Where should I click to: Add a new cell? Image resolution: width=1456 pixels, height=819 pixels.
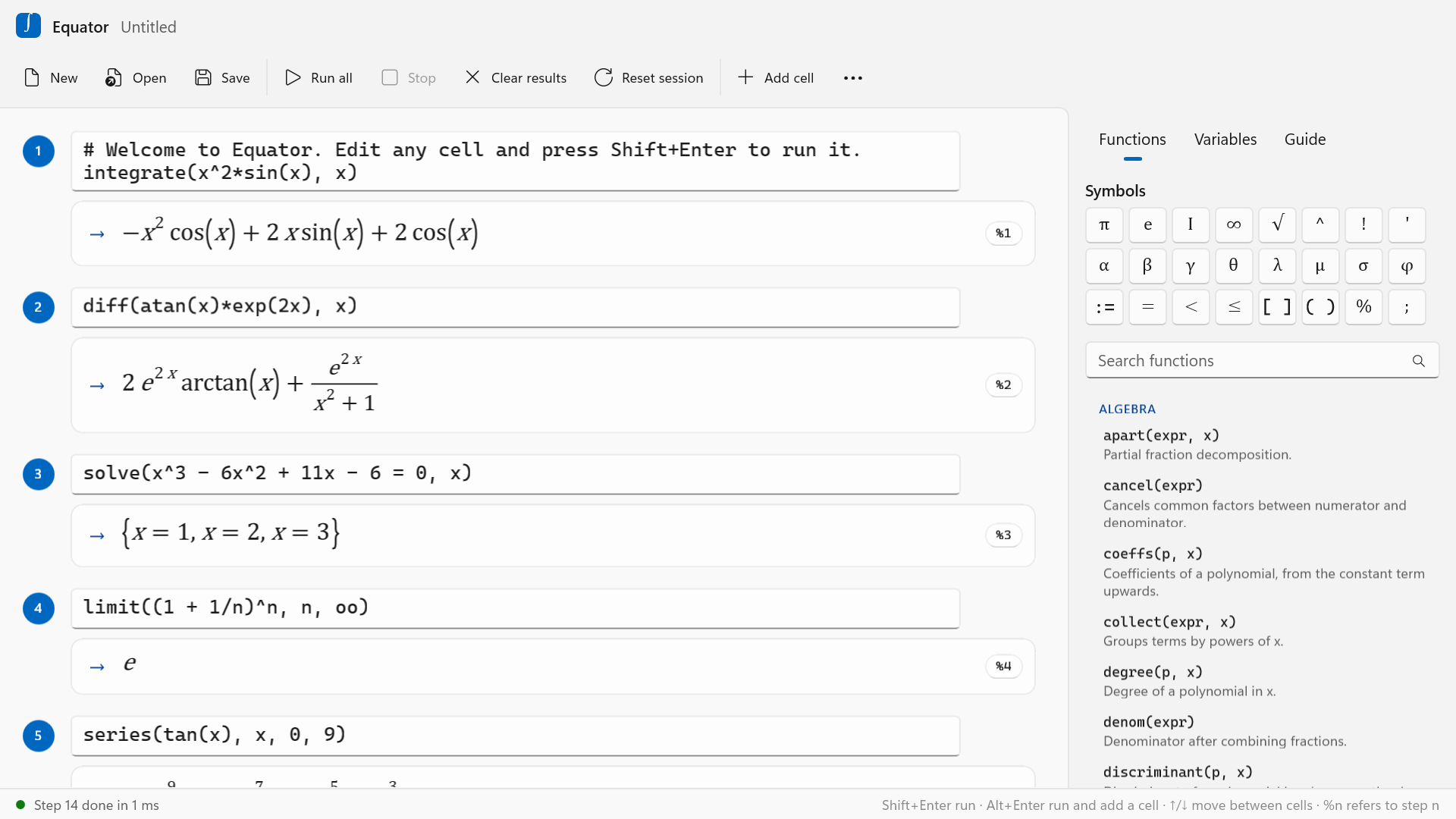[x=776, y=77]
